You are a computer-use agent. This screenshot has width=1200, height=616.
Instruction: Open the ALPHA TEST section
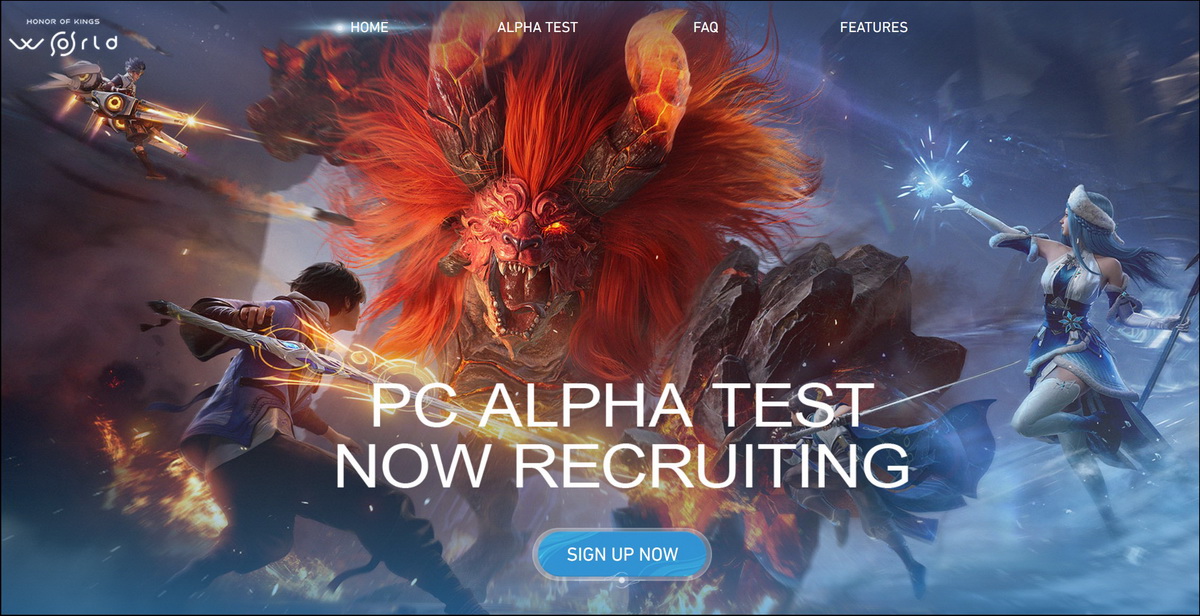(x=537, y=27)
